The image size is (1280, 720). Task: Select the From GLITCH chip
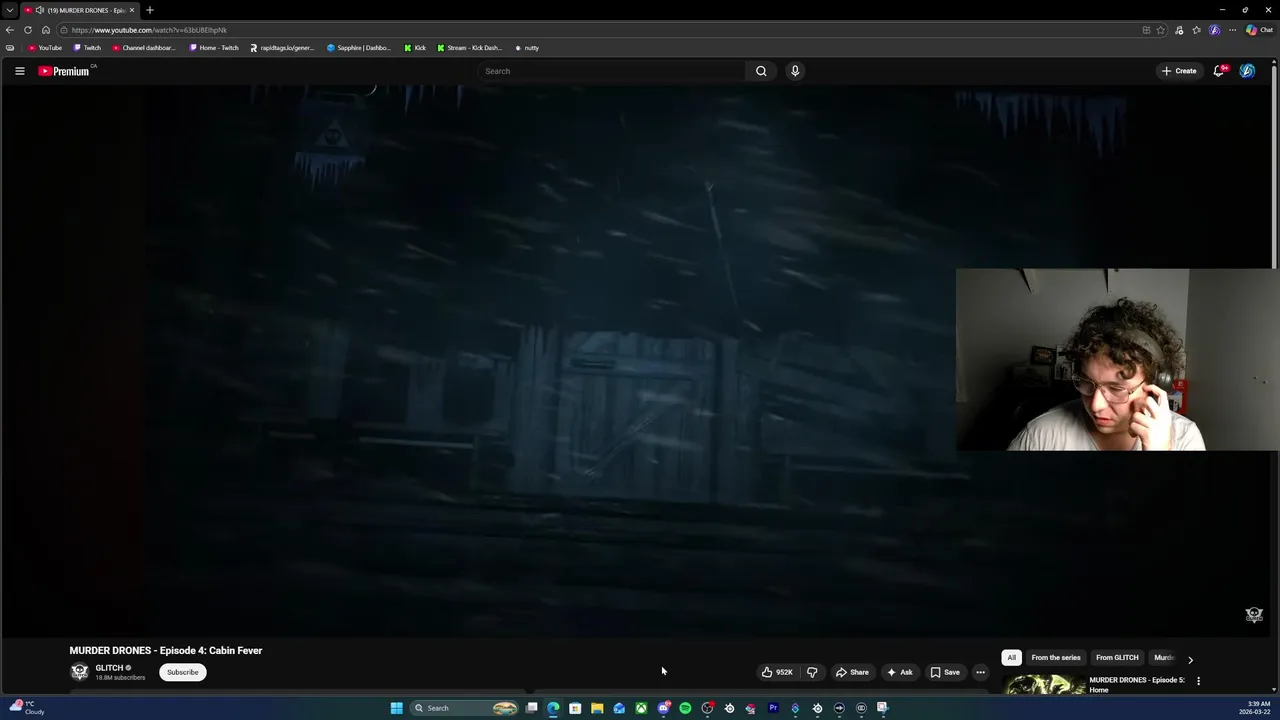1117,657
